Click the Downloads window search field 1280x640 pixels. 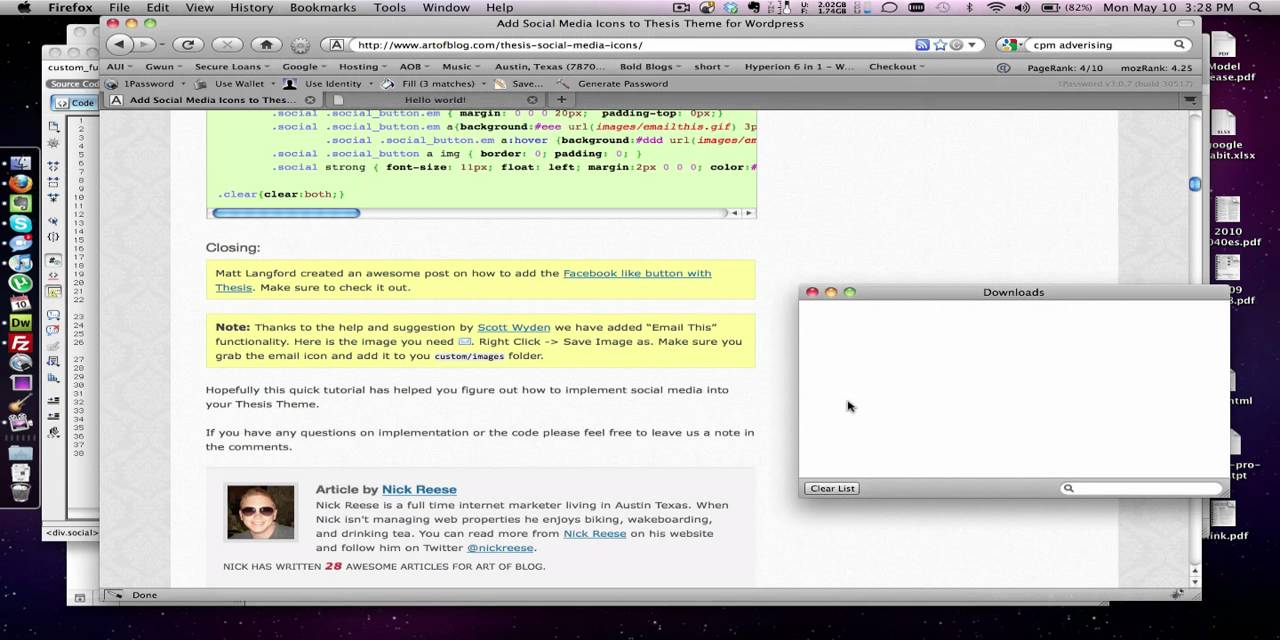(1141, 488)
